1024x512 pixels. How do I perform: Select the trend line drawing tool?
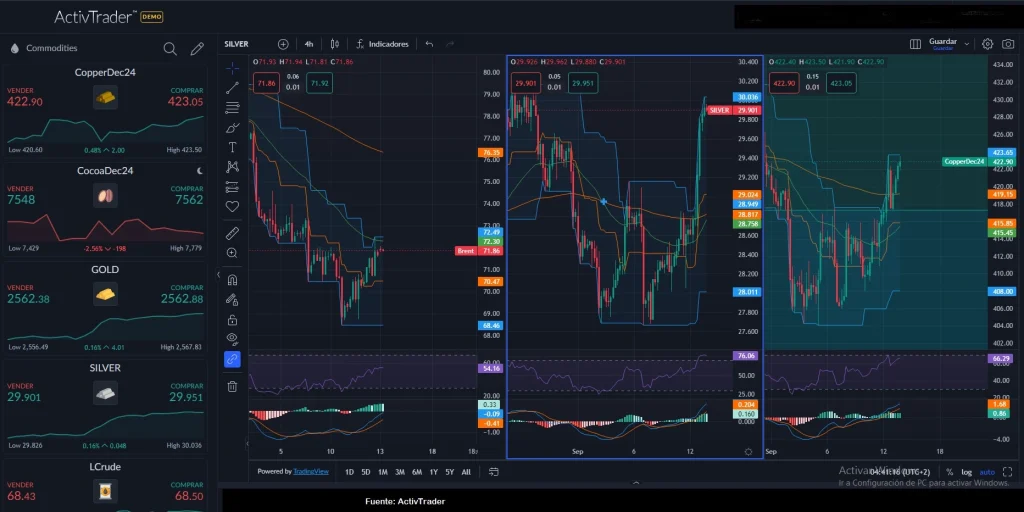(x=232, y=88)
